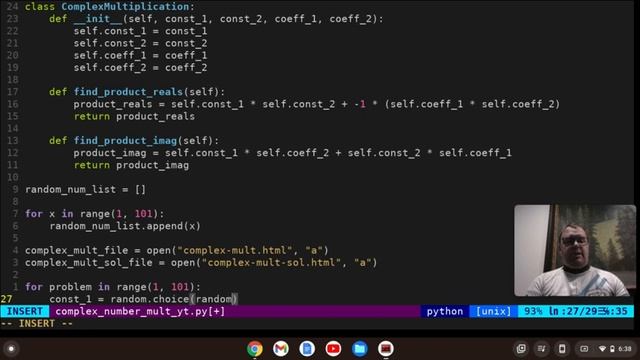The image size is (640, 360).
Task: Click the webcam overlay thumbnail
Action: [x=575, y=250]
